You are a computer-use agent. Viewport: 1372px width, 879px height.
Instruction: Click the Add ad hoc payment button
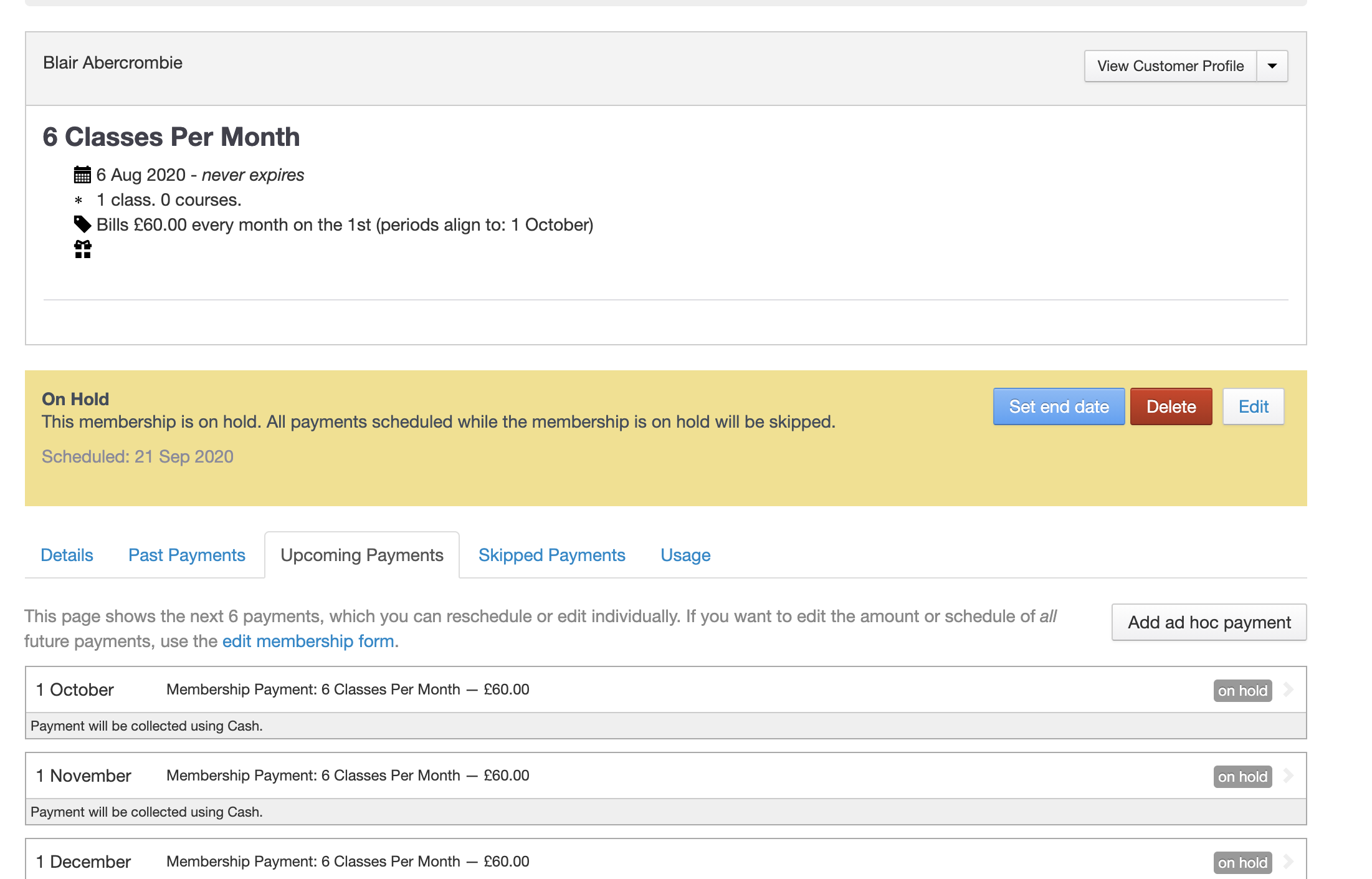pyautogui.click(x=1209, y=622)
